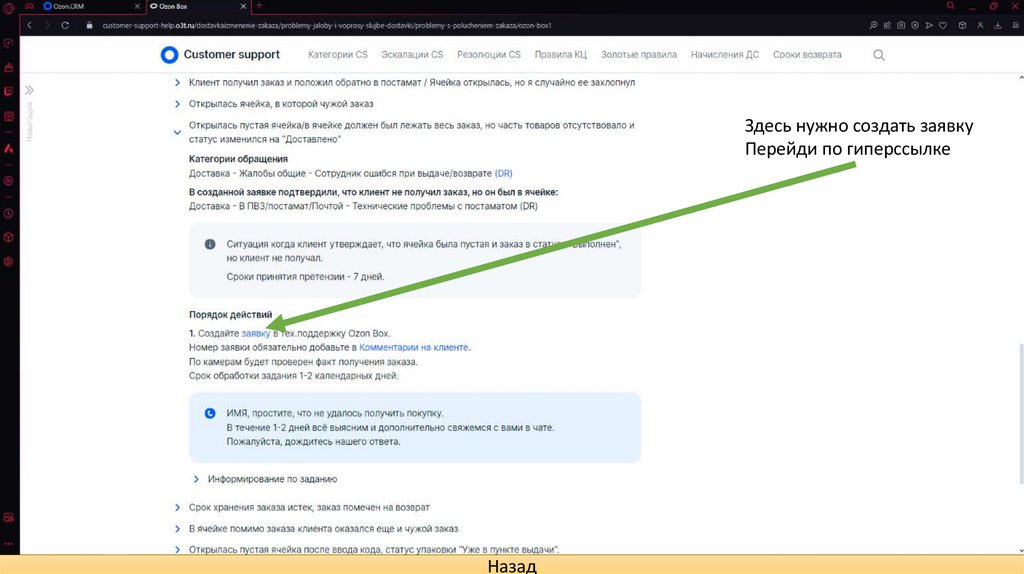The image size is (1024, 574).
Task: Click heading 'Порядок действий'
Action: tap(231, 315)
